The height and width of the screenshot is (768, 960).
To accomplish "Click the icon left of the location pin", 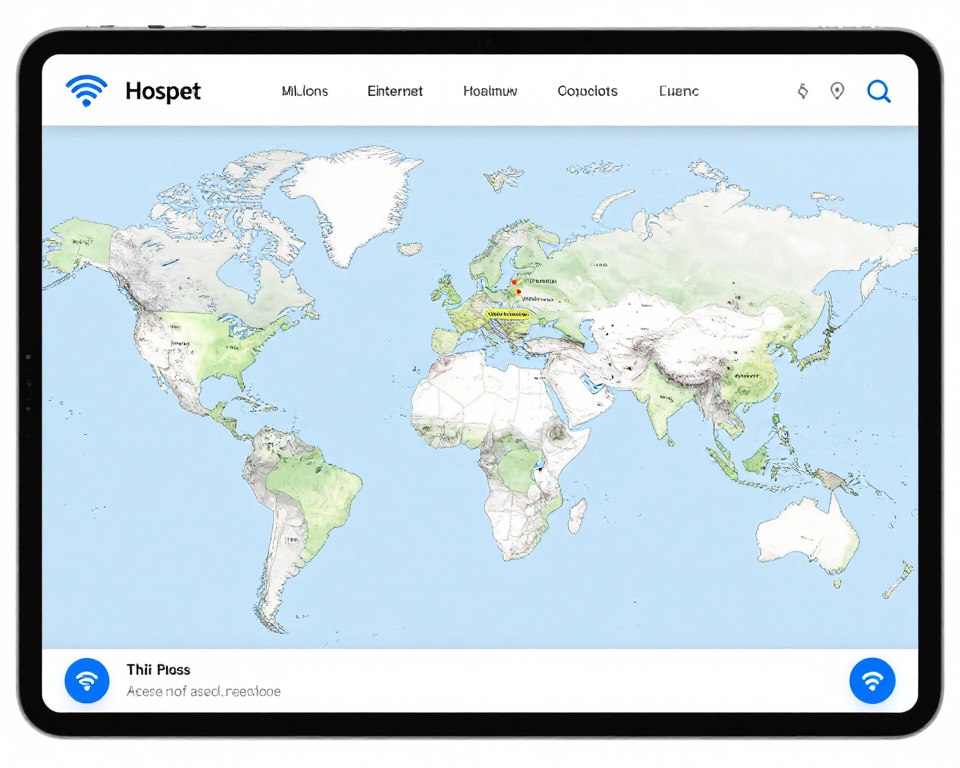I will click(802, 91).
